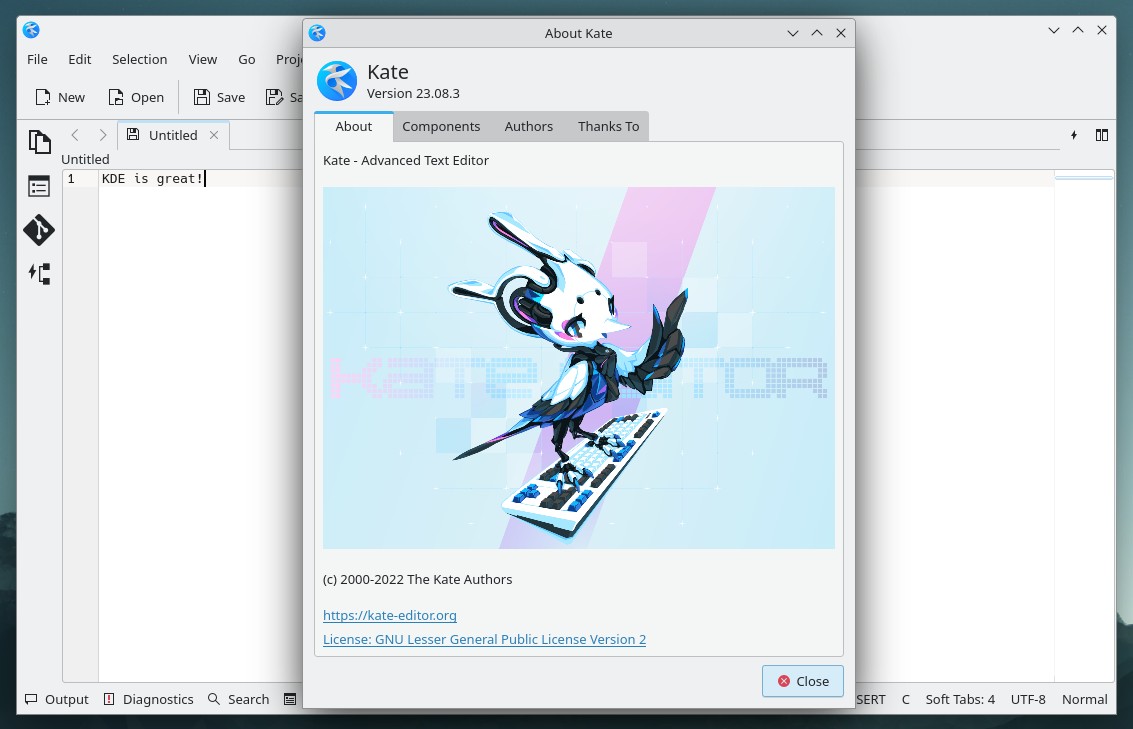This screenshot has width=1133, height=729.
Task: Click the scrollbar minimap in the editor
Action: [1083, 426]
